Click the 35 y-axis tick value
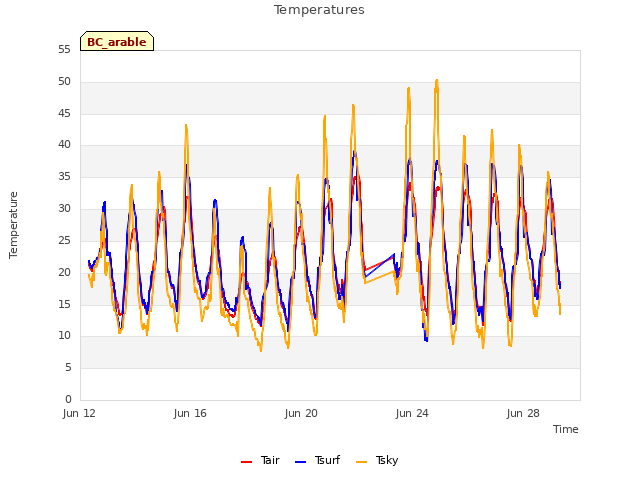This screenshot has width=640, height=480. click(64, 176)
